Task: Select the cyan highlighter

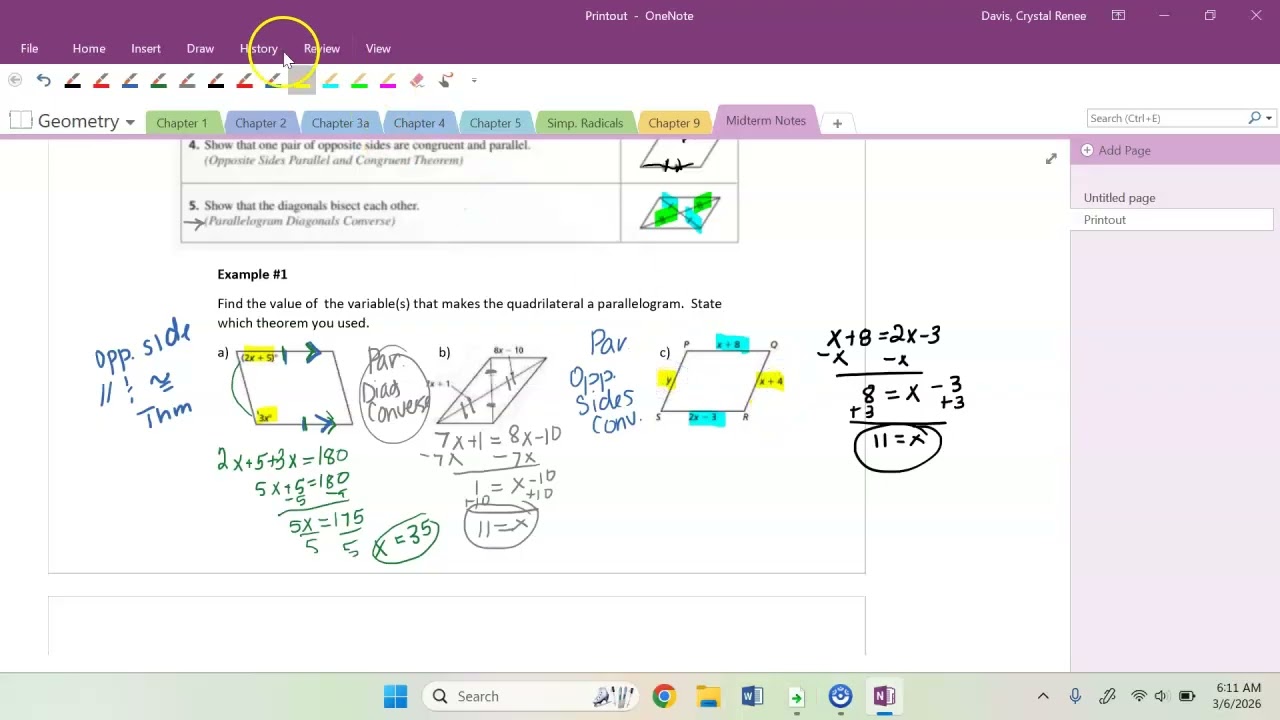Action: coord(330,80)
